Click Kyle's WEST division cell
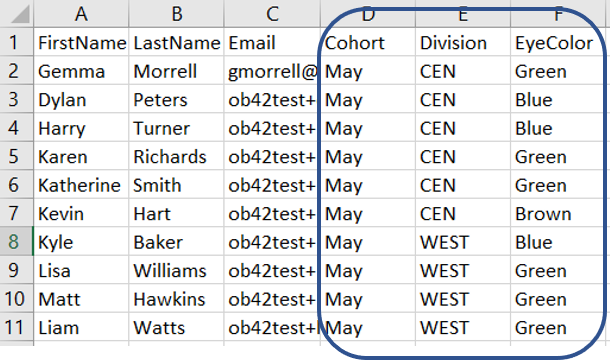610x364 pixels. click(463, 242)
